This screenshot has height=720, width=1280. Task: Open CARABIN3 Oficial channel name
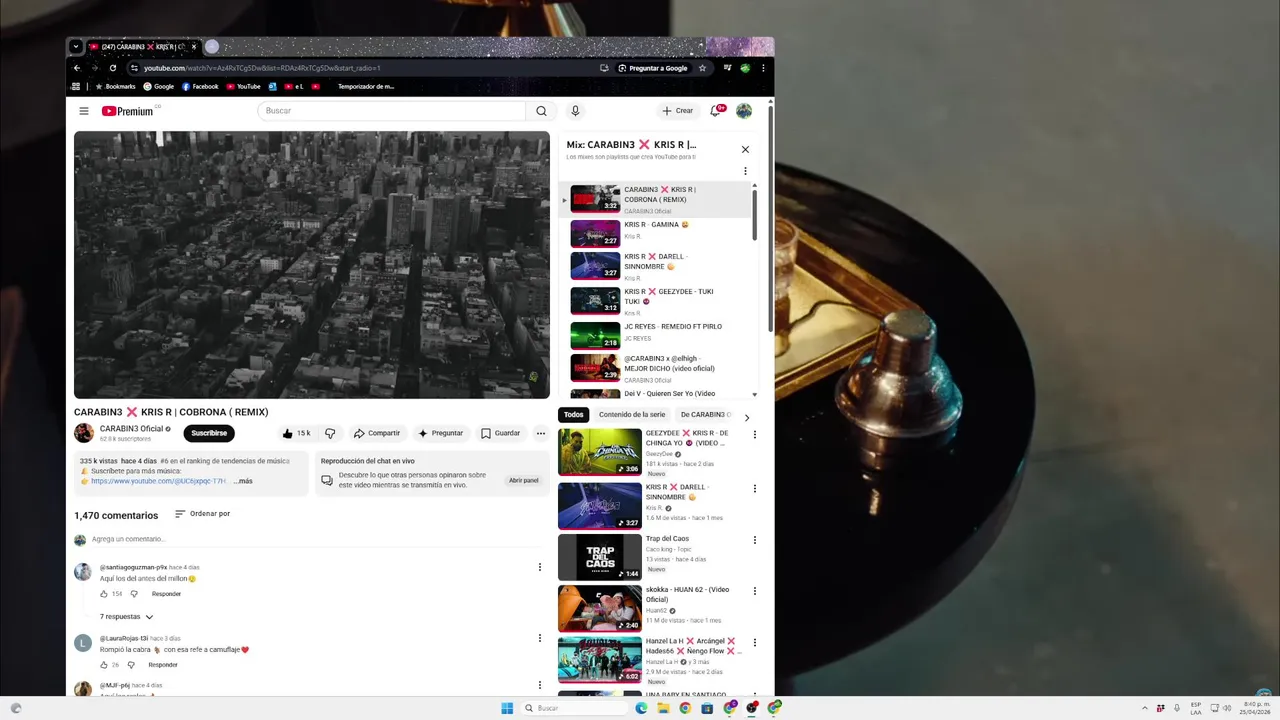(x=131, y=429)
